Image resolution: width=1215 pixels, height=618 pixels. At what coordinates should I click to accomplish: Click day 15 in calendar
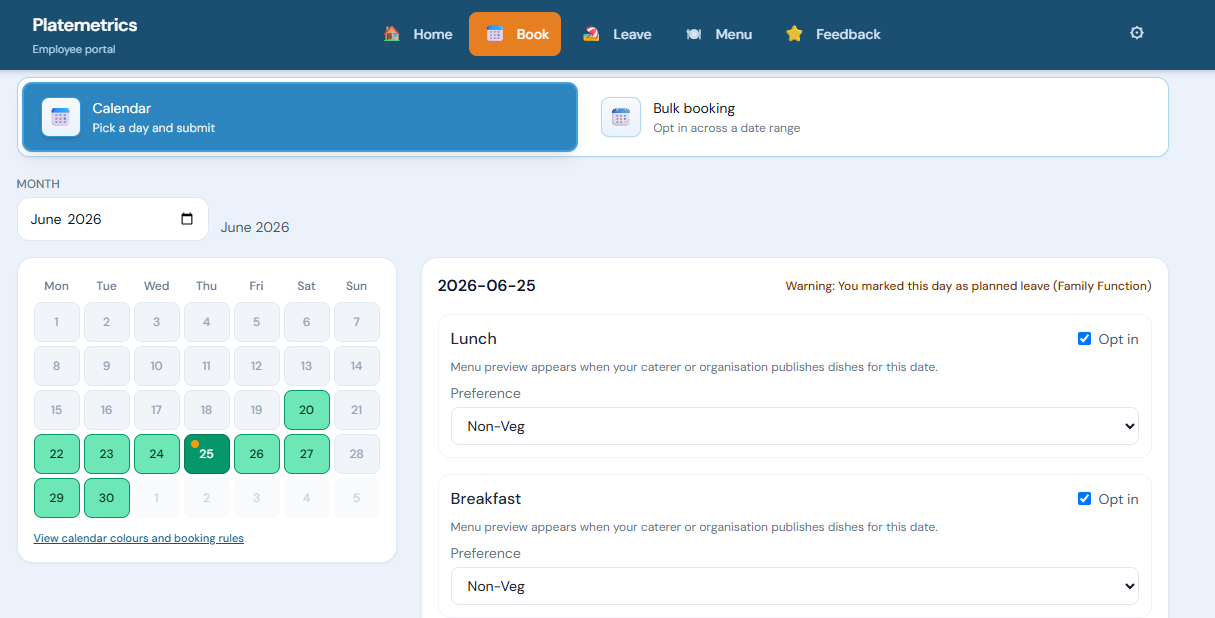57,410
